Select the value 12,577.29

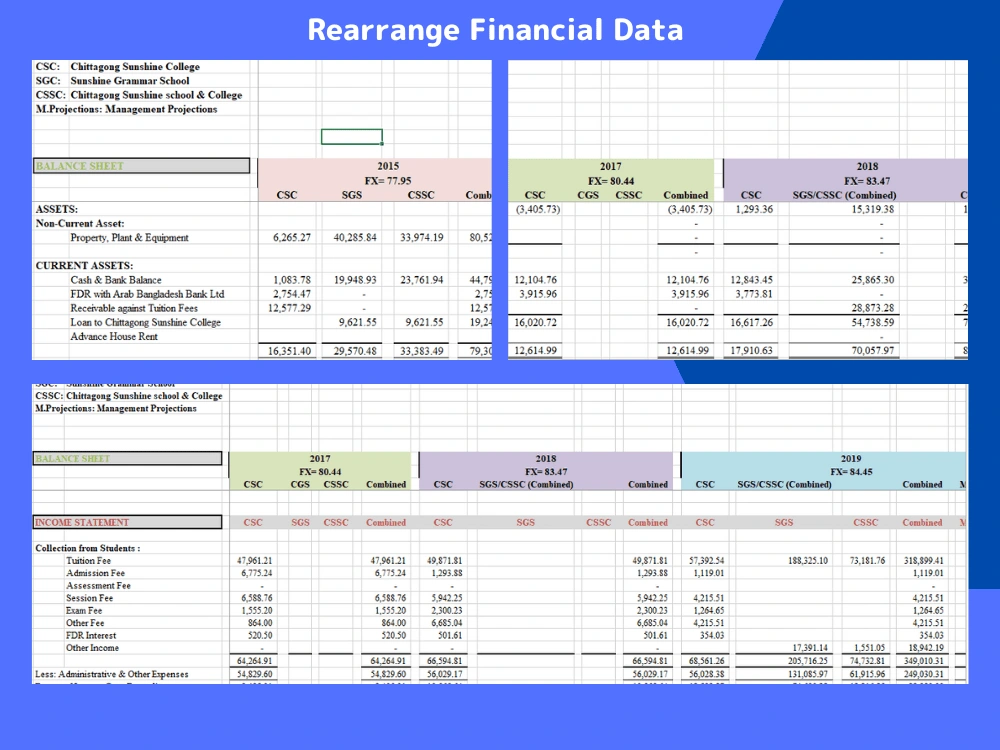pyautogui.click(x=289, y=308)
